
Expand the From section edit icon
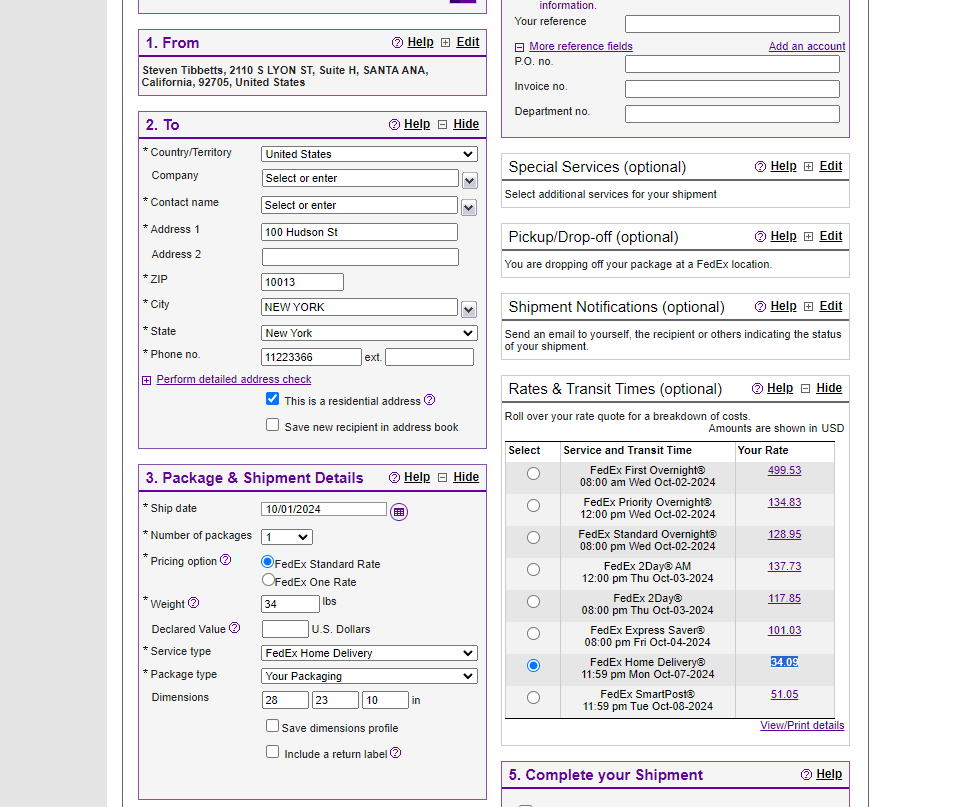pyautogui.click(x=445, y=43)
